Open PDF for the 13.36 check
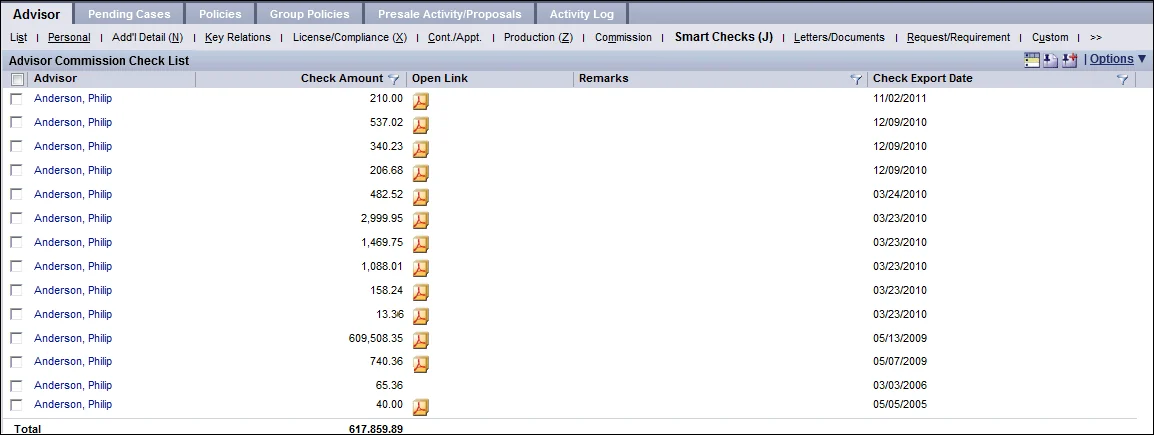The width and height of the screenshot is (1154, 435). pos(420,316)
